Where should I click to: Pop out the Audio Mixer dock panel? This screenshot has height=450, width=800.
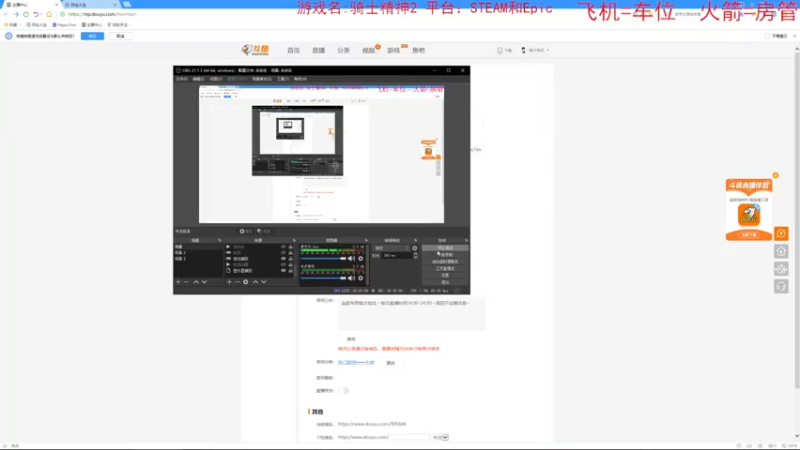point(366,240)
